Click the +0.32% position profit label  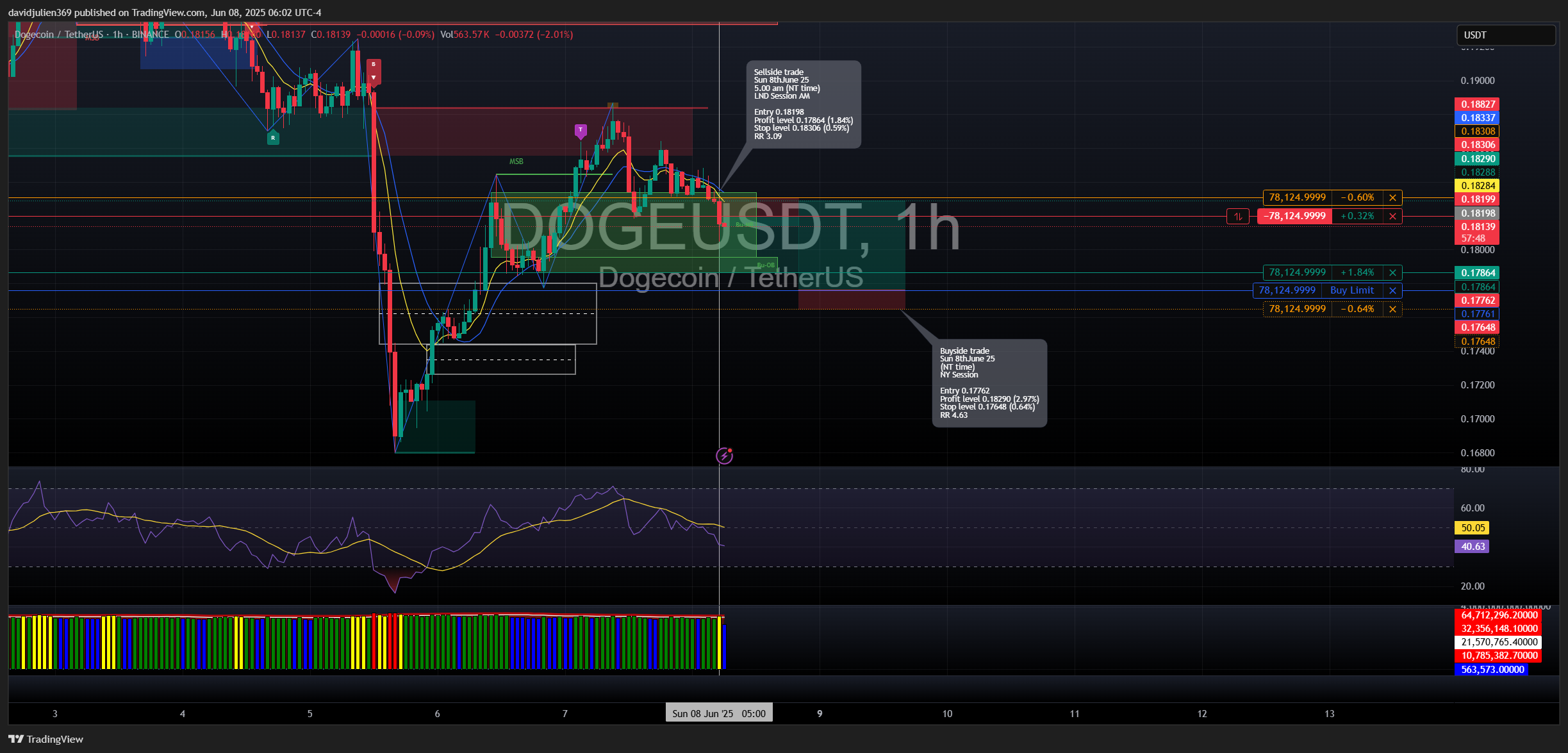pos(1357,217)
